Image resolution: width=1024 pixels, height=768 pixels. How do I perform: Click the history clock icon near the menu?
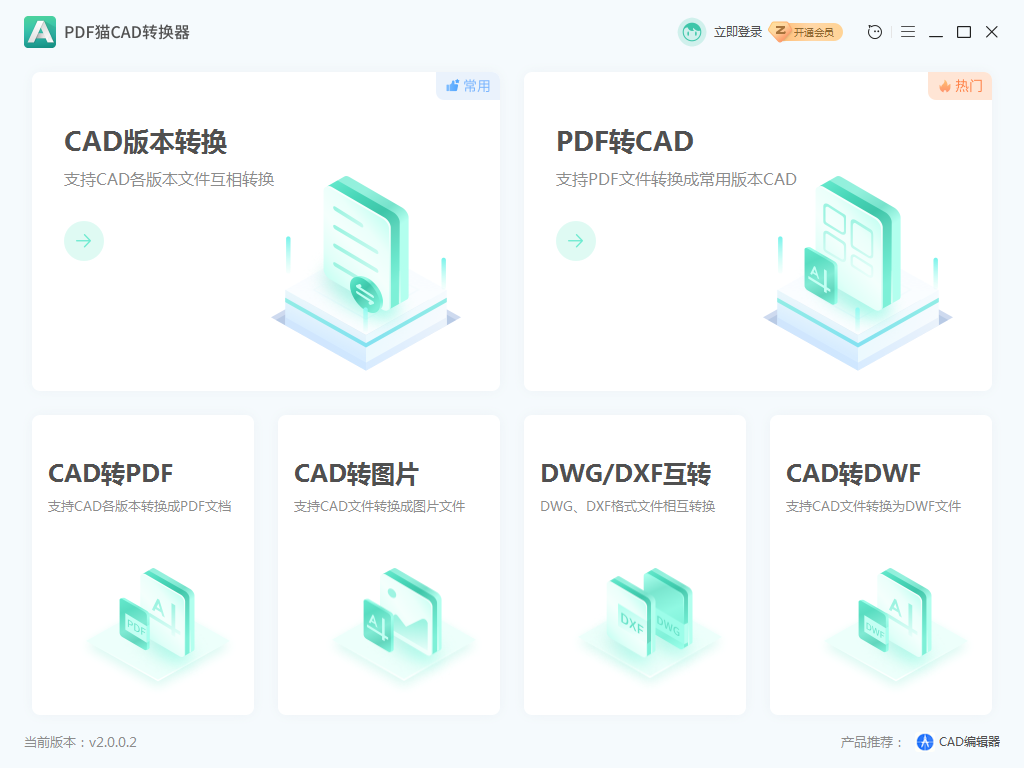pos(873,31)
